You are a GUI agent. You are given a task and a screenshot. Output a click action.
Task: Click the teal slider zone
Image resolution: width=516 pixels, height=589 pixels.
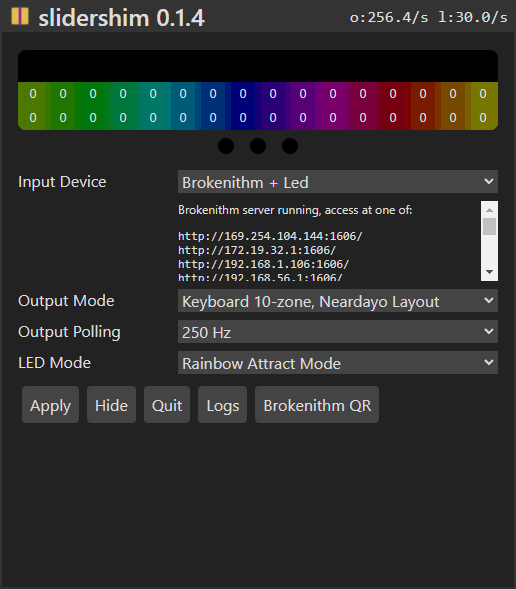point(153,106)
